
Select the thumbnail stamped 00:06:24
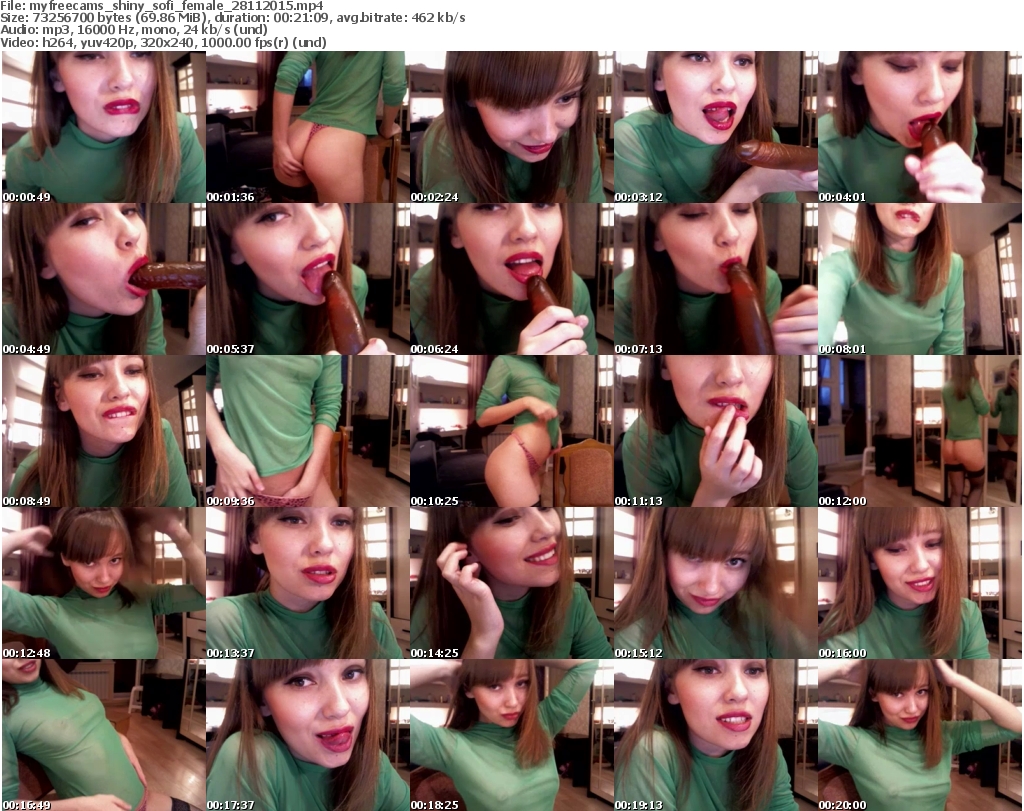pyautogui.click(x=511, y=279)
